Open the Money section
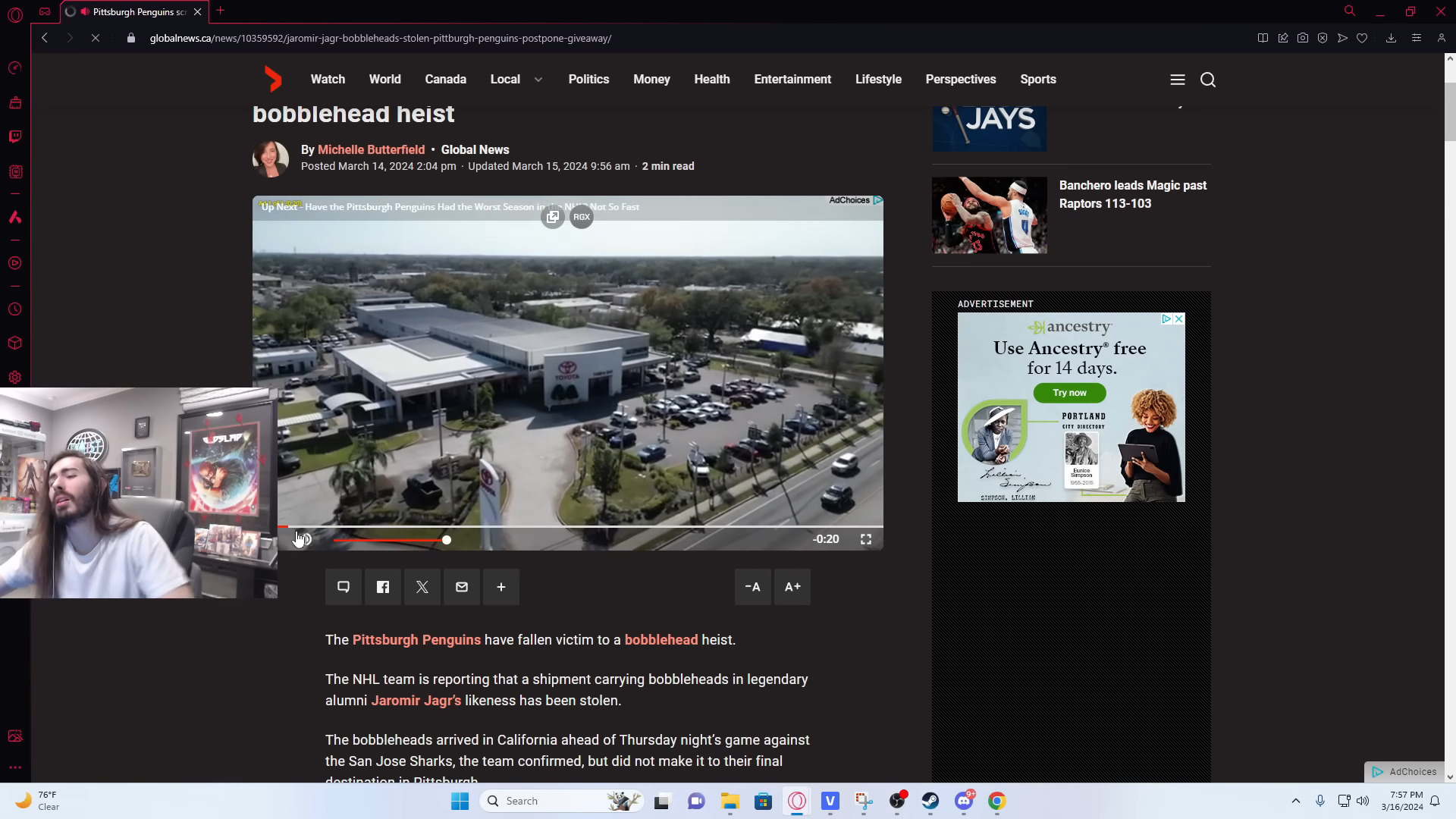The height and width of the screenshot is (819, 1456). click(652, 80)
